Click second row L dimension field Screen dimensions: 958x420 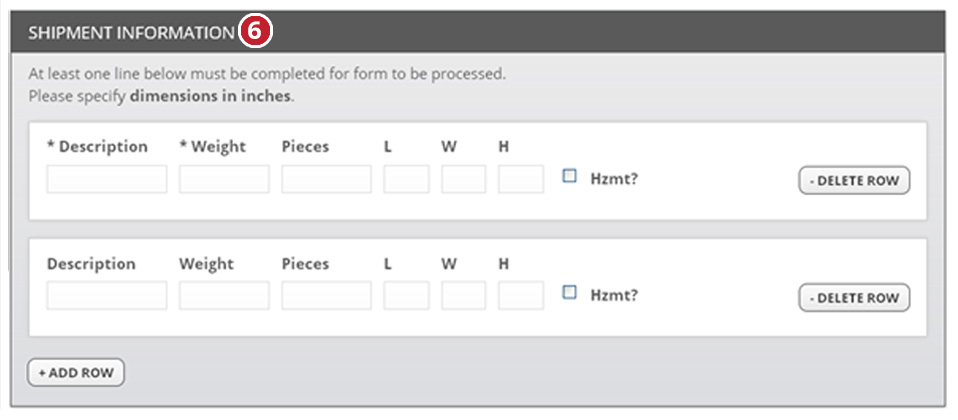click(406, 296)
